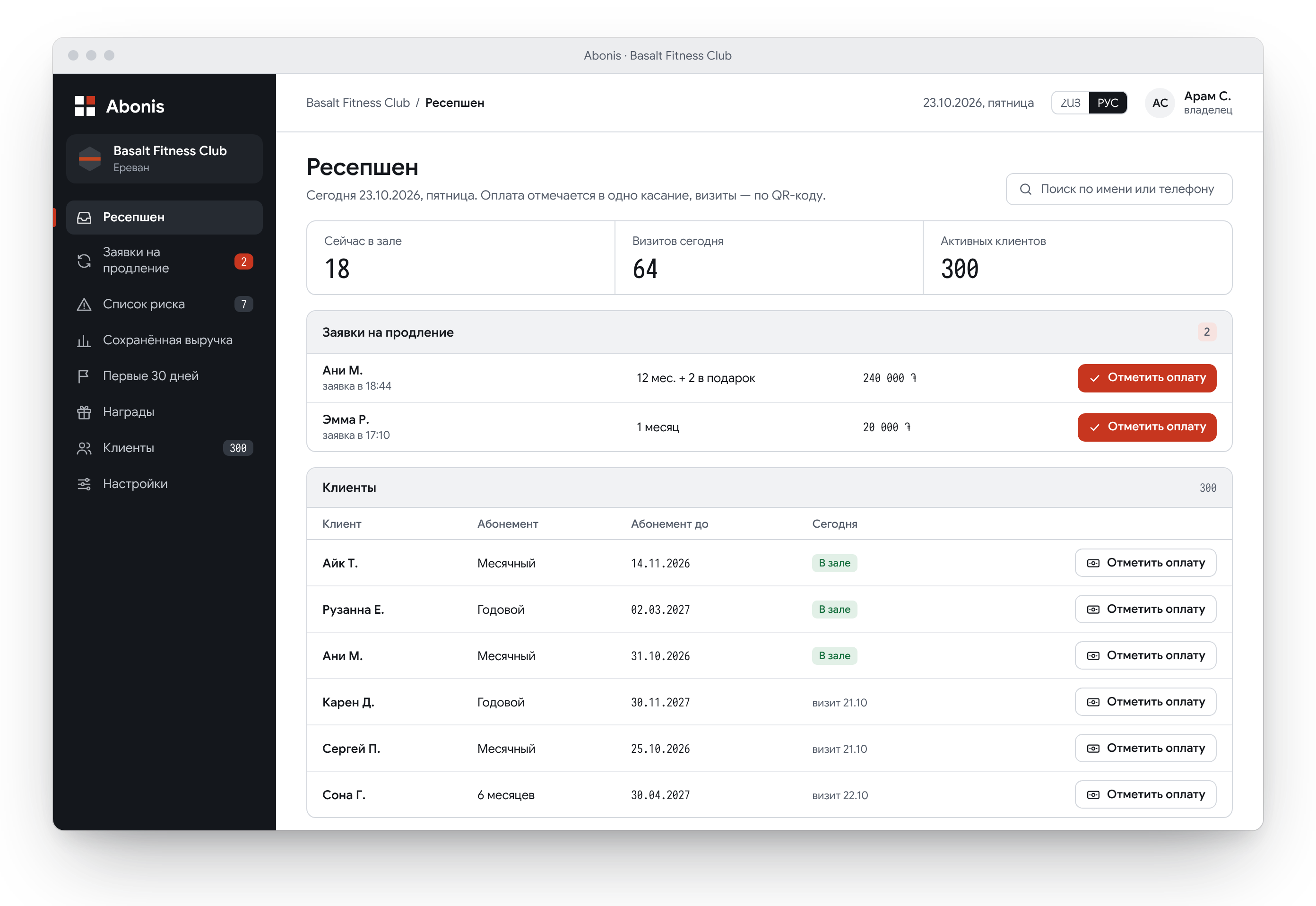This screenshot has height=906, width=1316.
Task: Click the amount 240 000 ֏
Action: (x=889, y=378)
